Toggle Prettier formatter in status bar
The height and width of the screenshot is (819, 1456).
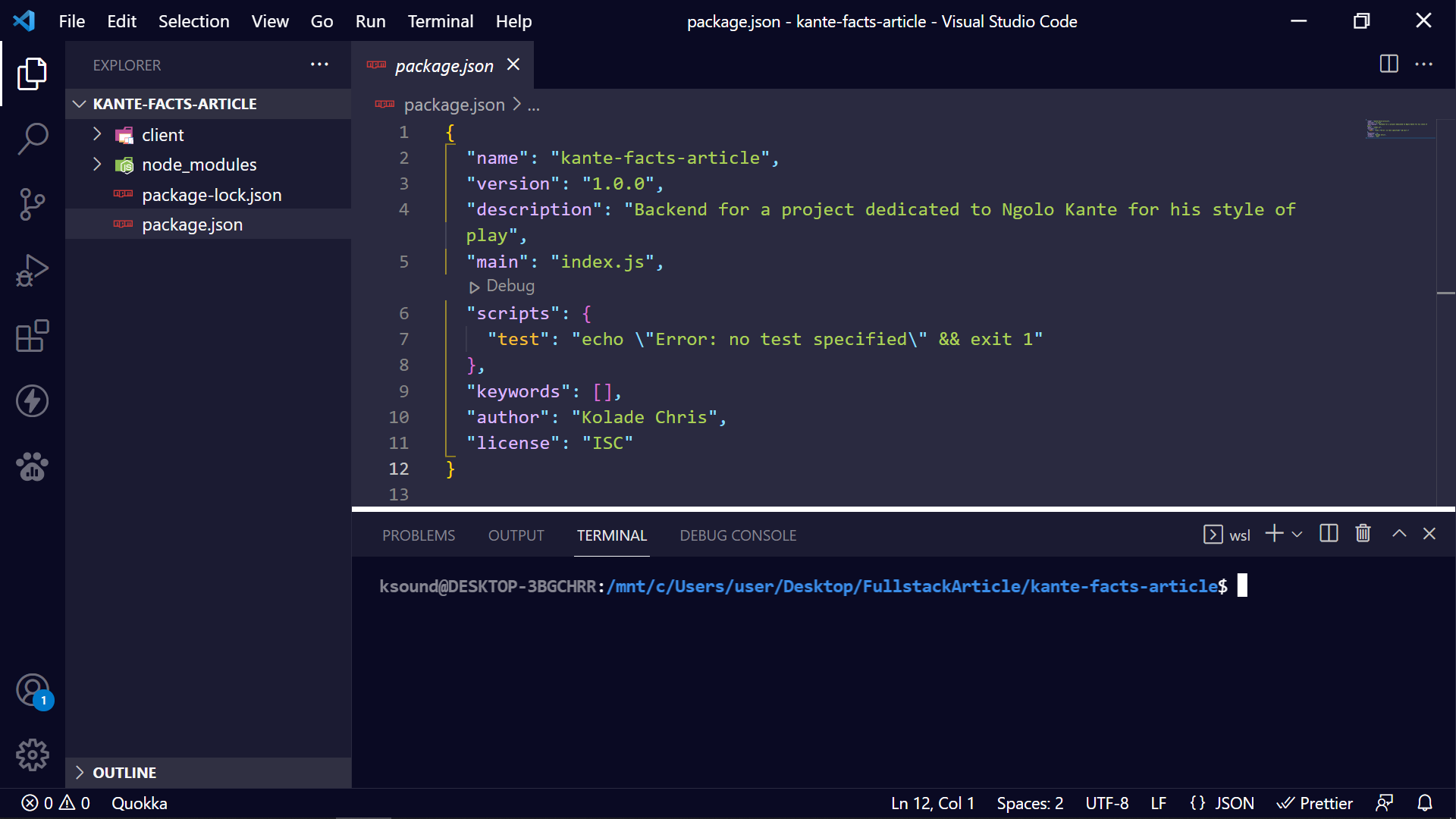tap(1315, 803)
